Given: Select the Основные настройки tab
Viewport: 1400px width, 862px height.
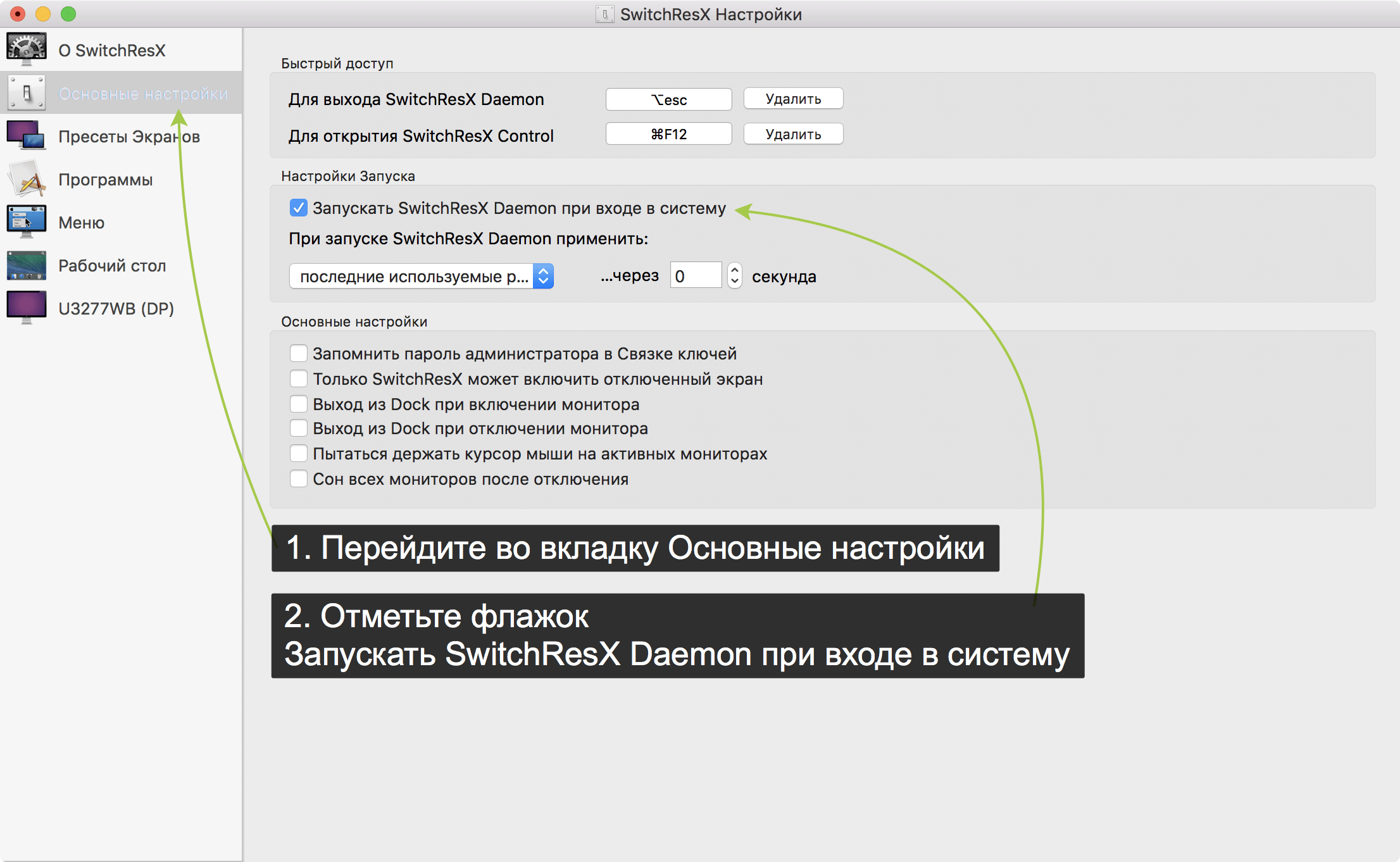Looking at the screenshot, I should point(121,93).
